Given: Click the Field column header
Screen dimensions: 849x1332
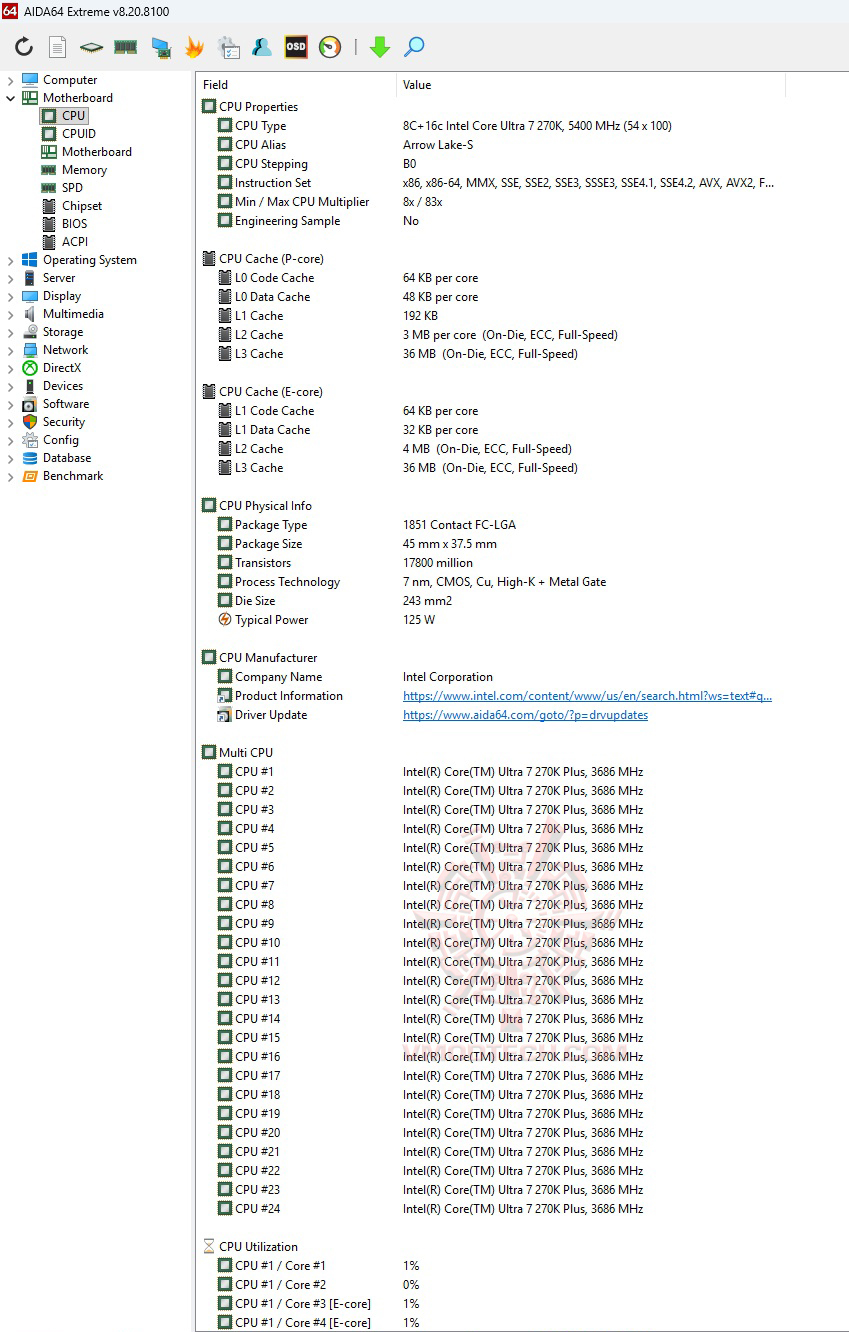Looking at the screenshot, I should pos(296,85).
